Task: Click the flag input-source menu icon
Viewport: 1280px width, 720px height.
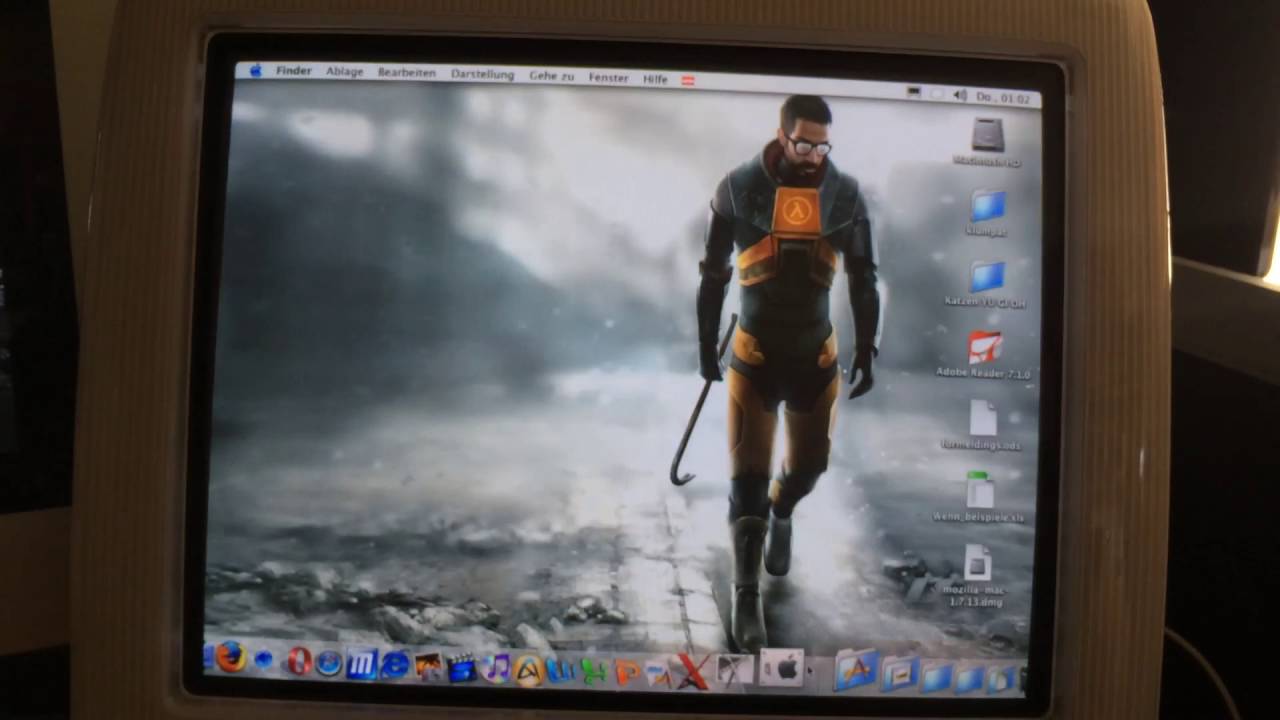Action: (x=687, y=80)
